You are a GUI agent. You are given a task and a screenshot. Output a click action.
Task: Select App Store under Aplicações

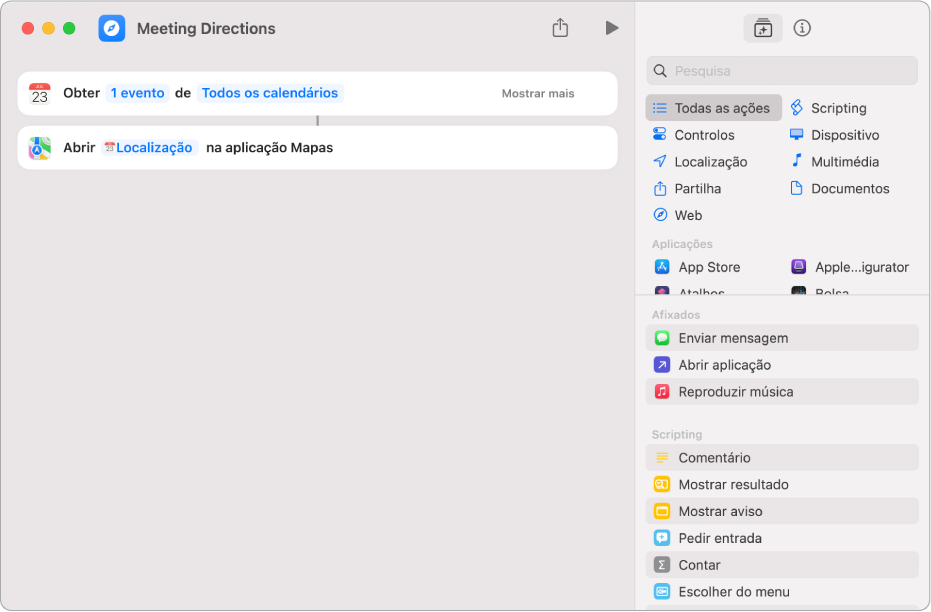click(x=697, y=267)
